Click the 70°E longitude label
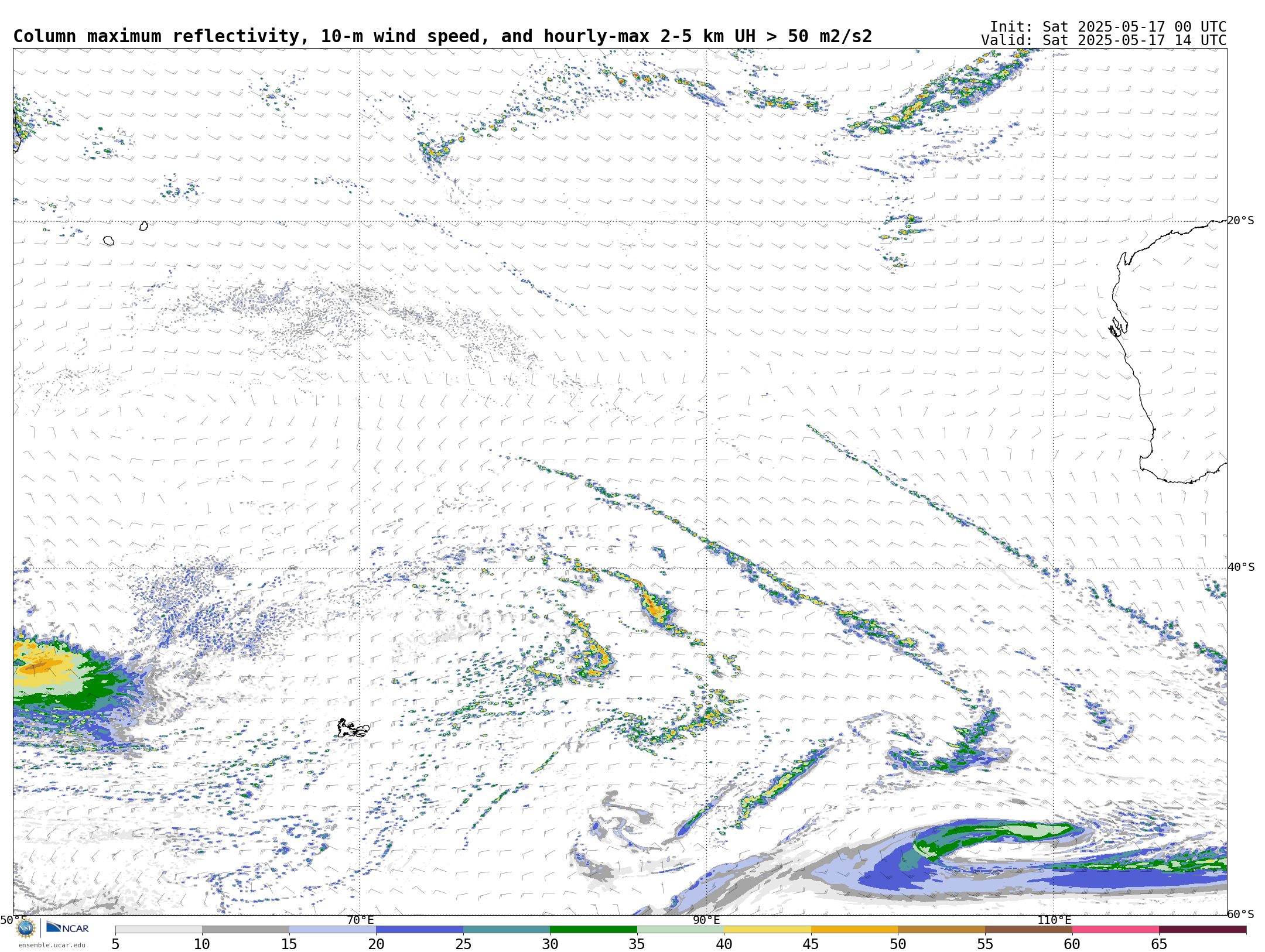The height and width of the screenshot is (952, 1265). [360, 920]
